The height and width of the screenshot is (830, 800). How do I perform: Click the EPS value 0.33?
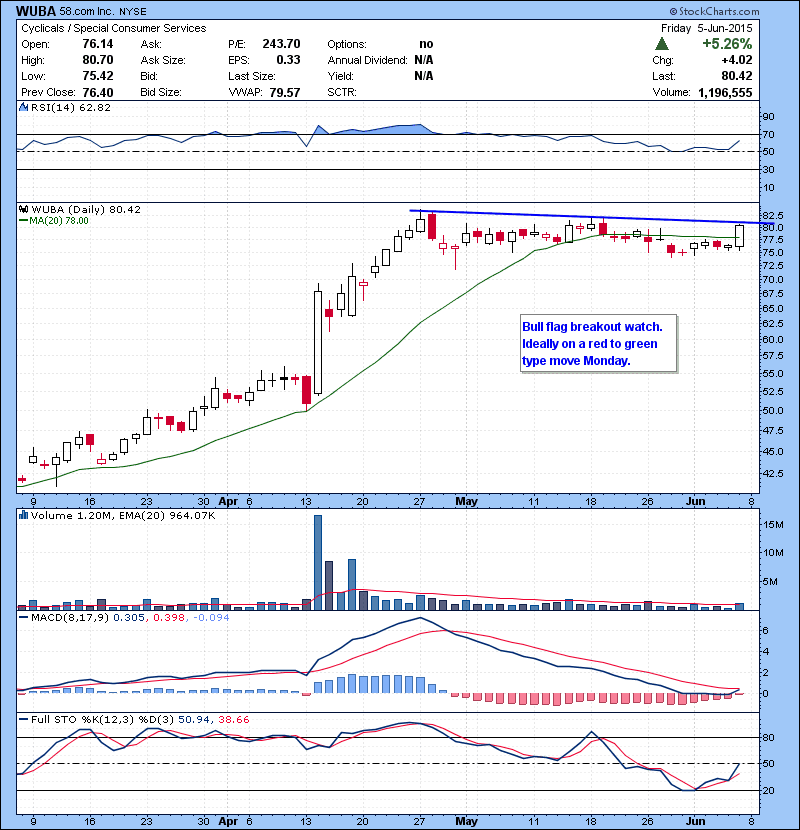point(288,60)
